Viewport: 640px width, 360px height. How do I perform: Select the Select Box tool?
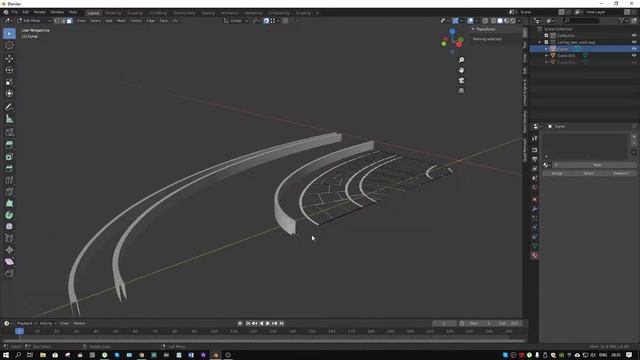click(x=9, y=33)
